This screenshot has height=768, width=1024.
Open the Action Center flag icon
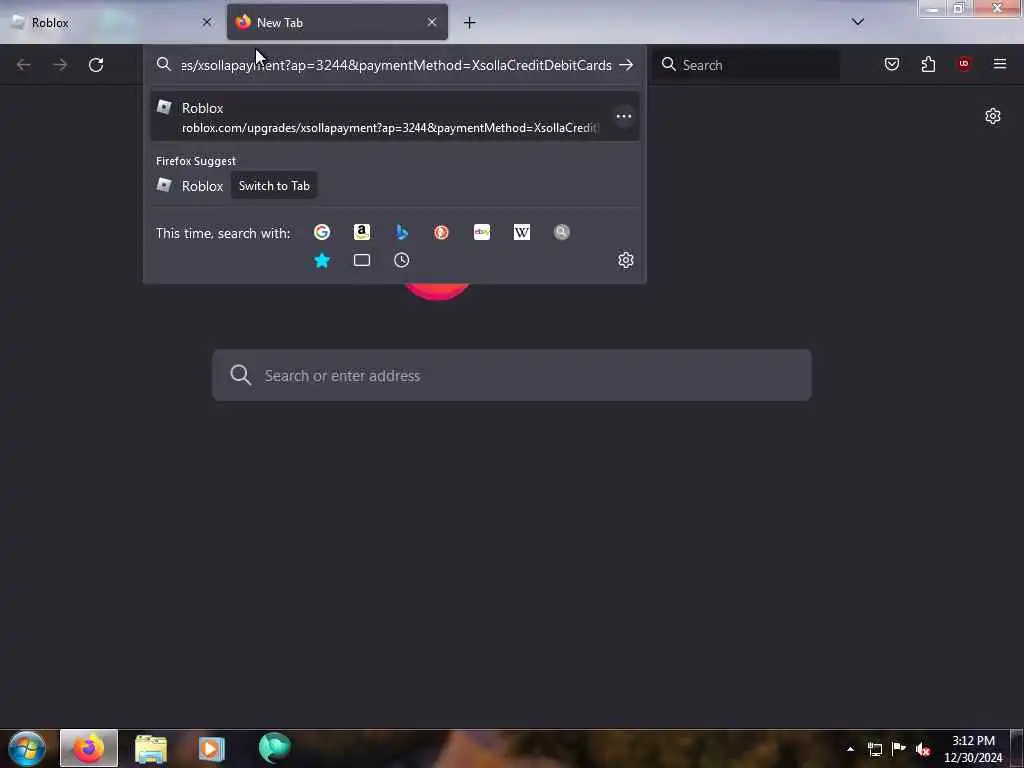(899, 749)
